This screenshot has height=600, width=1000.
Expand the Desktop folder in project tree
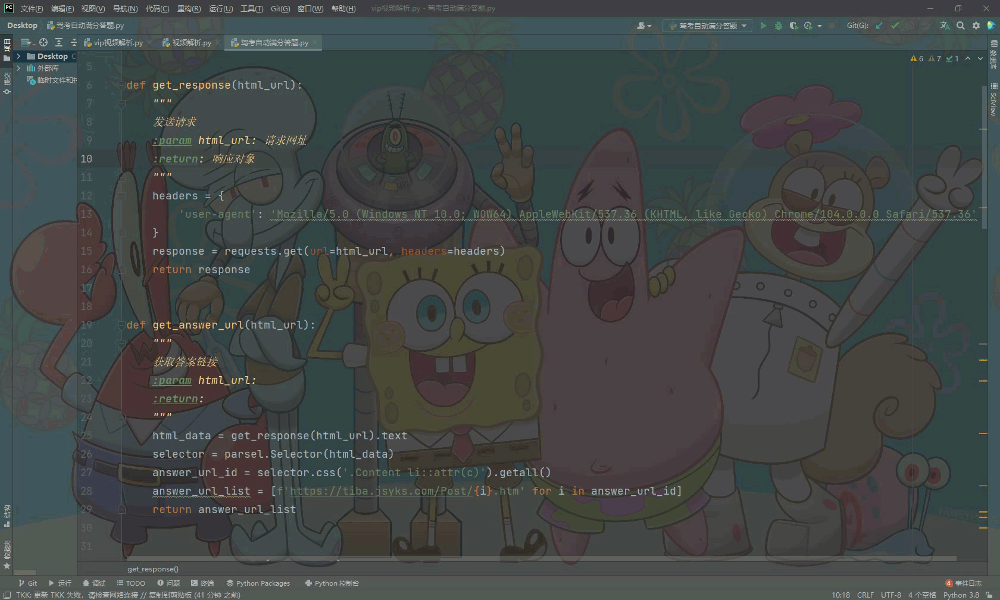click(x=18, y=56)
